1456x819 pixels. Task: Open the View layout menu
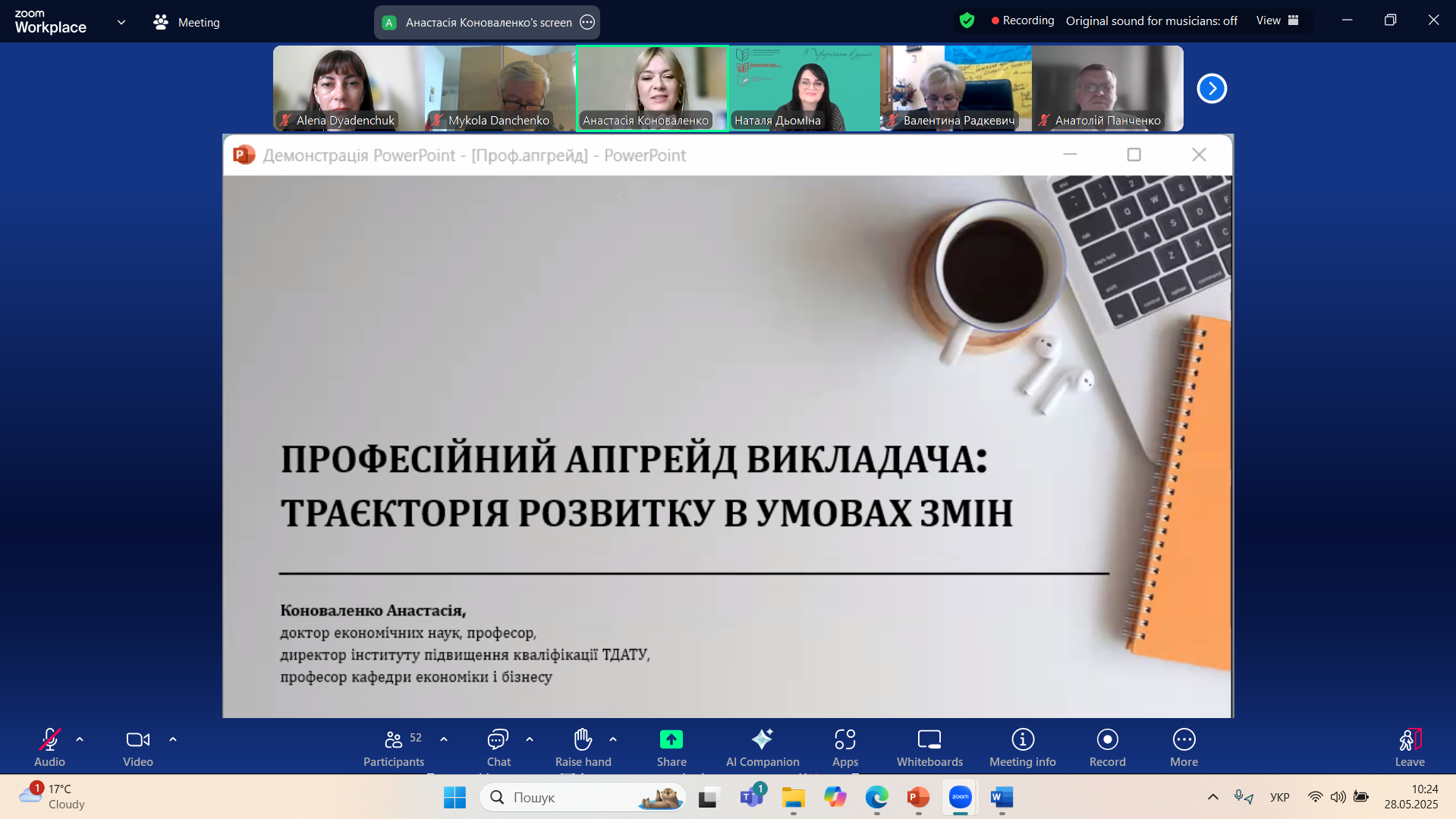click(1277, 20)
